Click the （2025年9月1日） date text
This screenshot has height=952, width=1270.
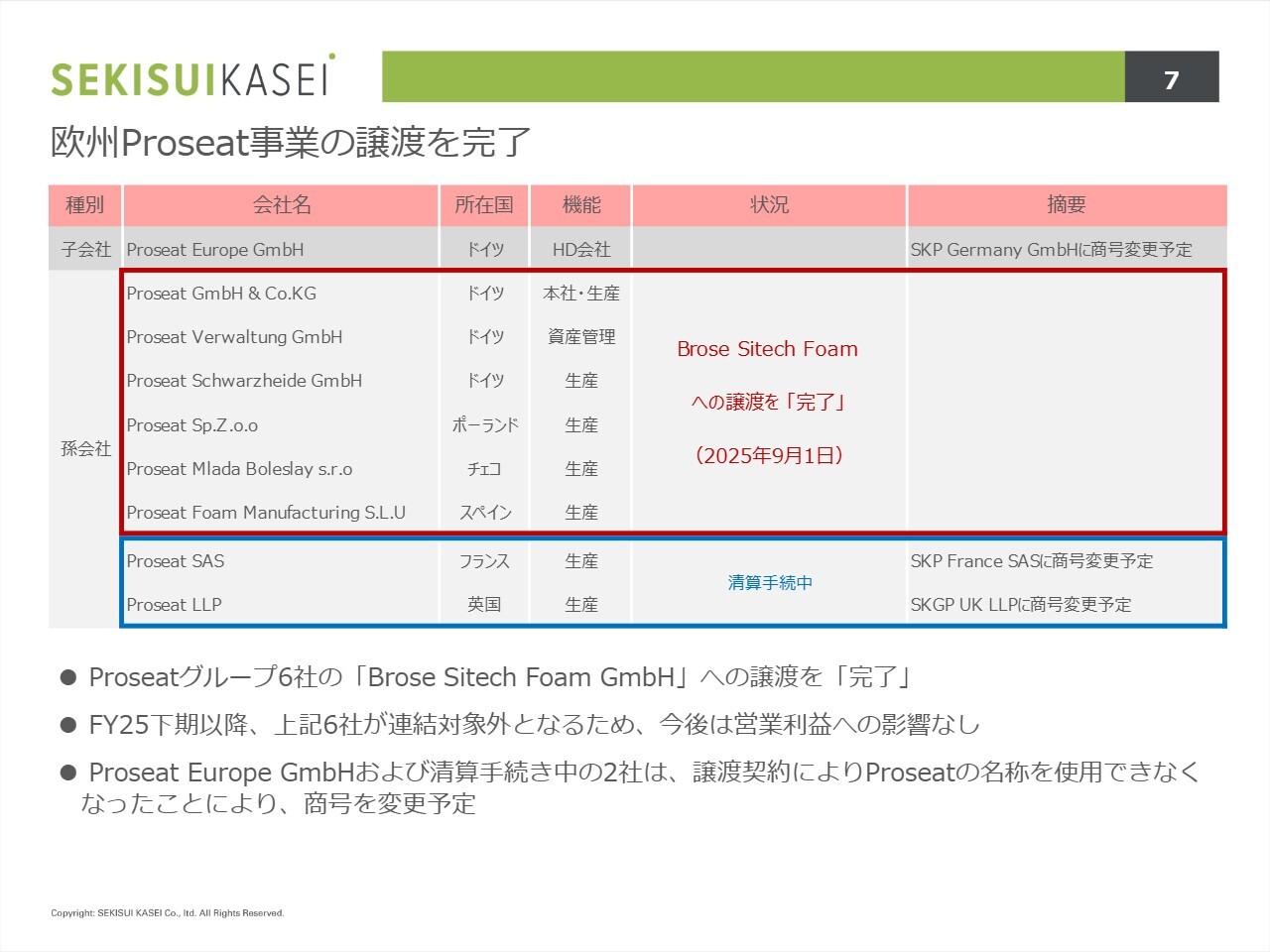coord(769,455)
